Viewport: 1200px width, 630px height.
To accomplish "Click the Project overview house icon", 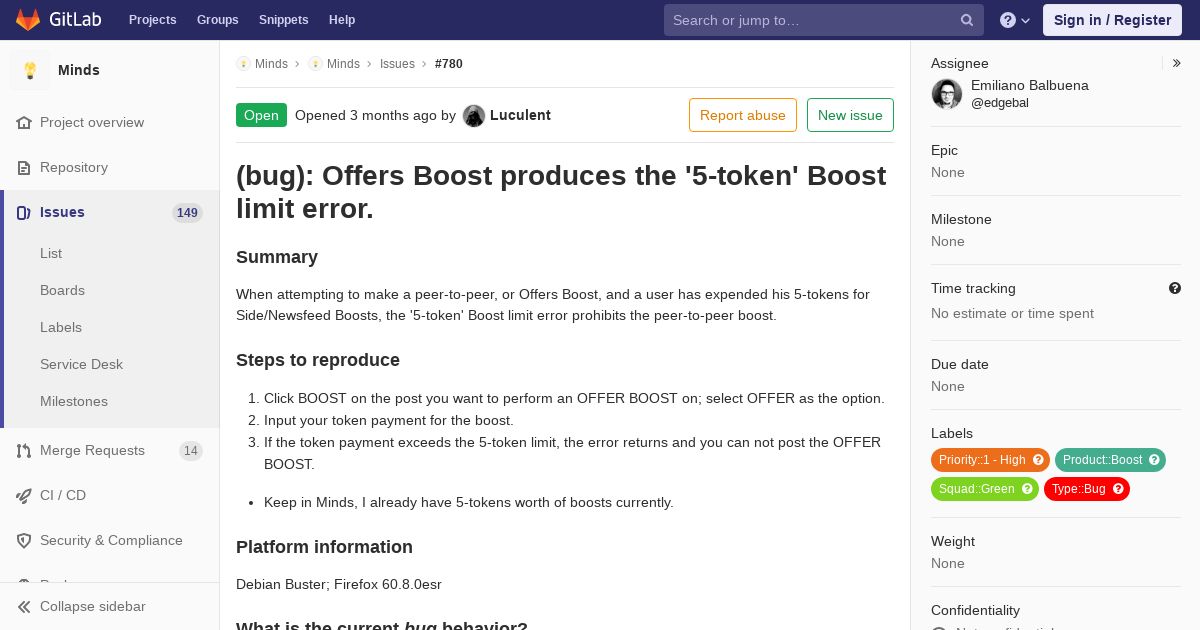I will (24, 123).
